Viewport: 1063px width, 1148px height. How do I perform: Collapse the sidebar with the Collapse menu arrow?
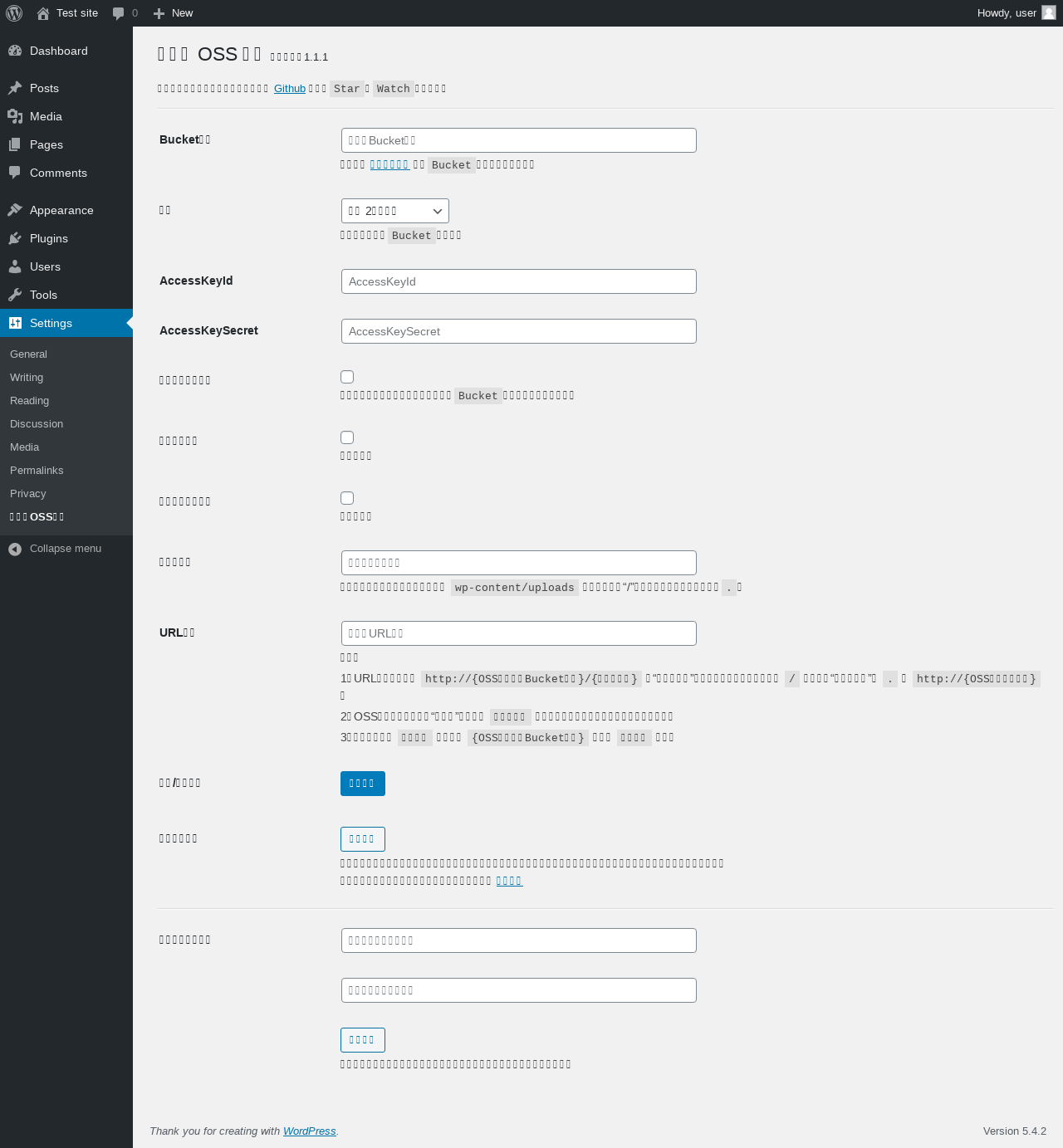(x=15, y=549)
